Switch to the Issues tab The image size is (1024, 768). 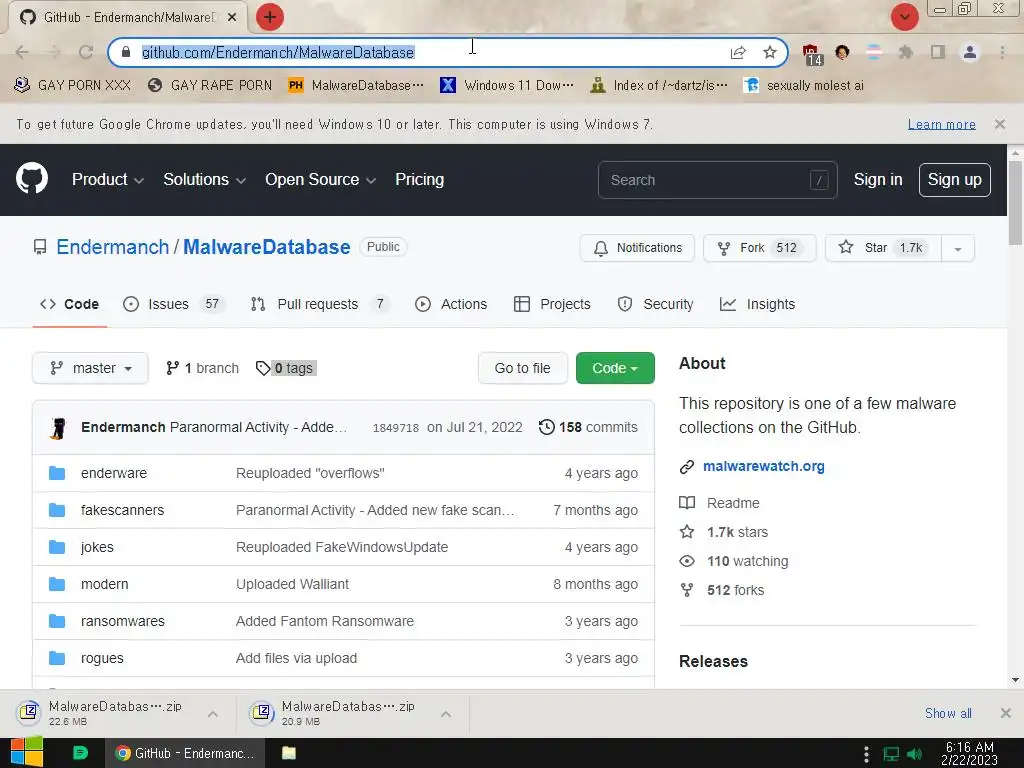click(174, 304)
